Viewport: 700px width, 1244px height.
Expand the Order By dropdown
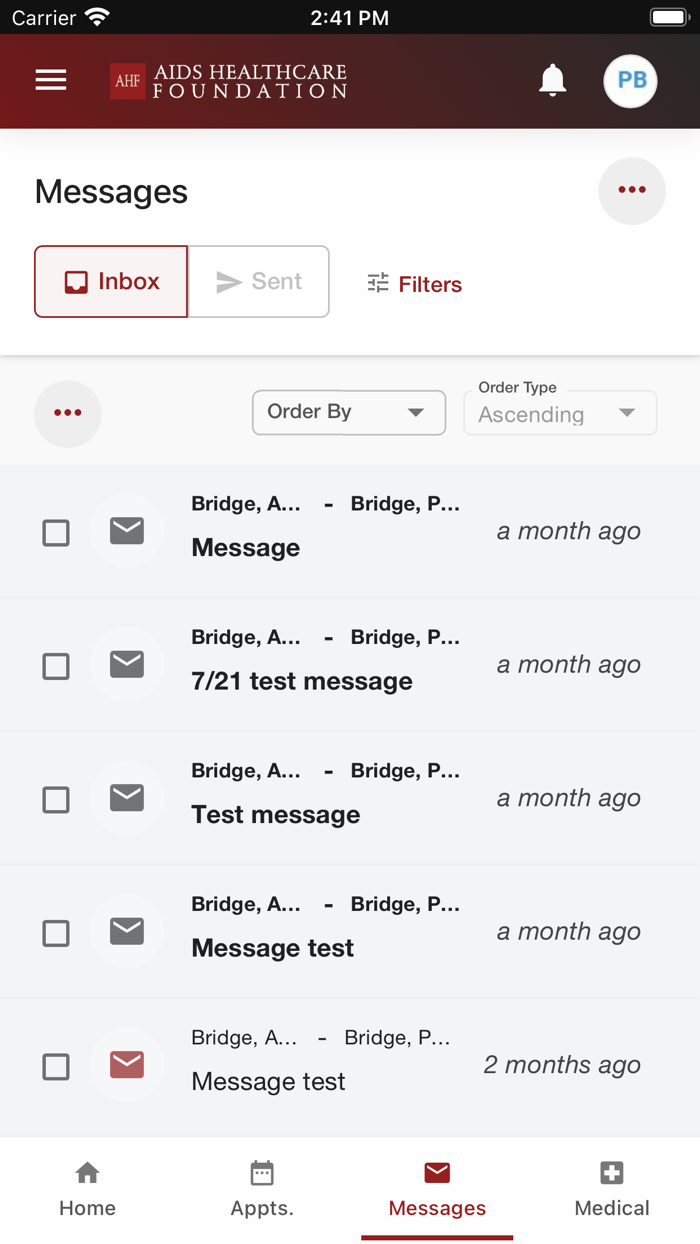348,413
